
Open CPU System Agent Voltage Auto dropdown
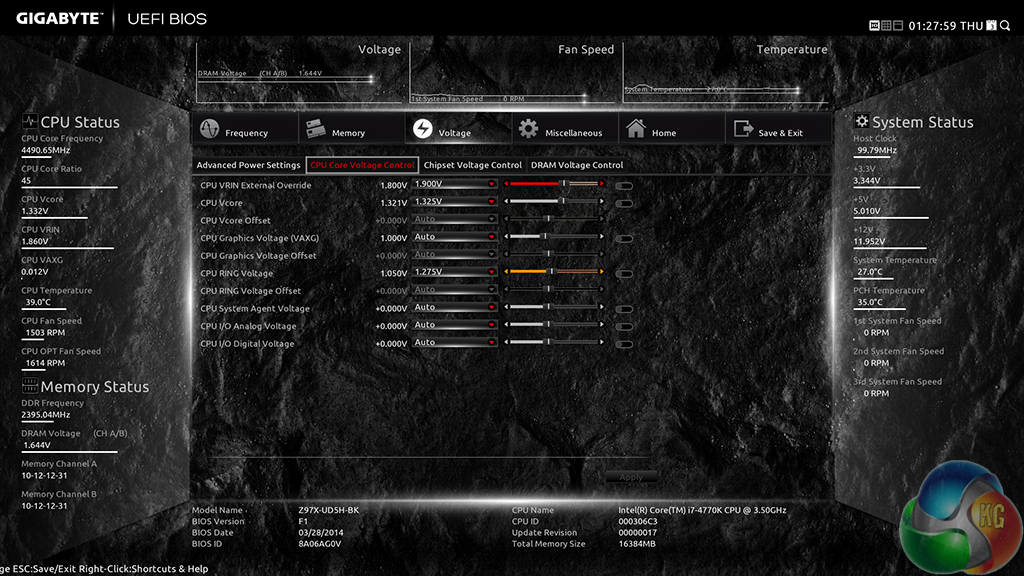pos(455,307)
